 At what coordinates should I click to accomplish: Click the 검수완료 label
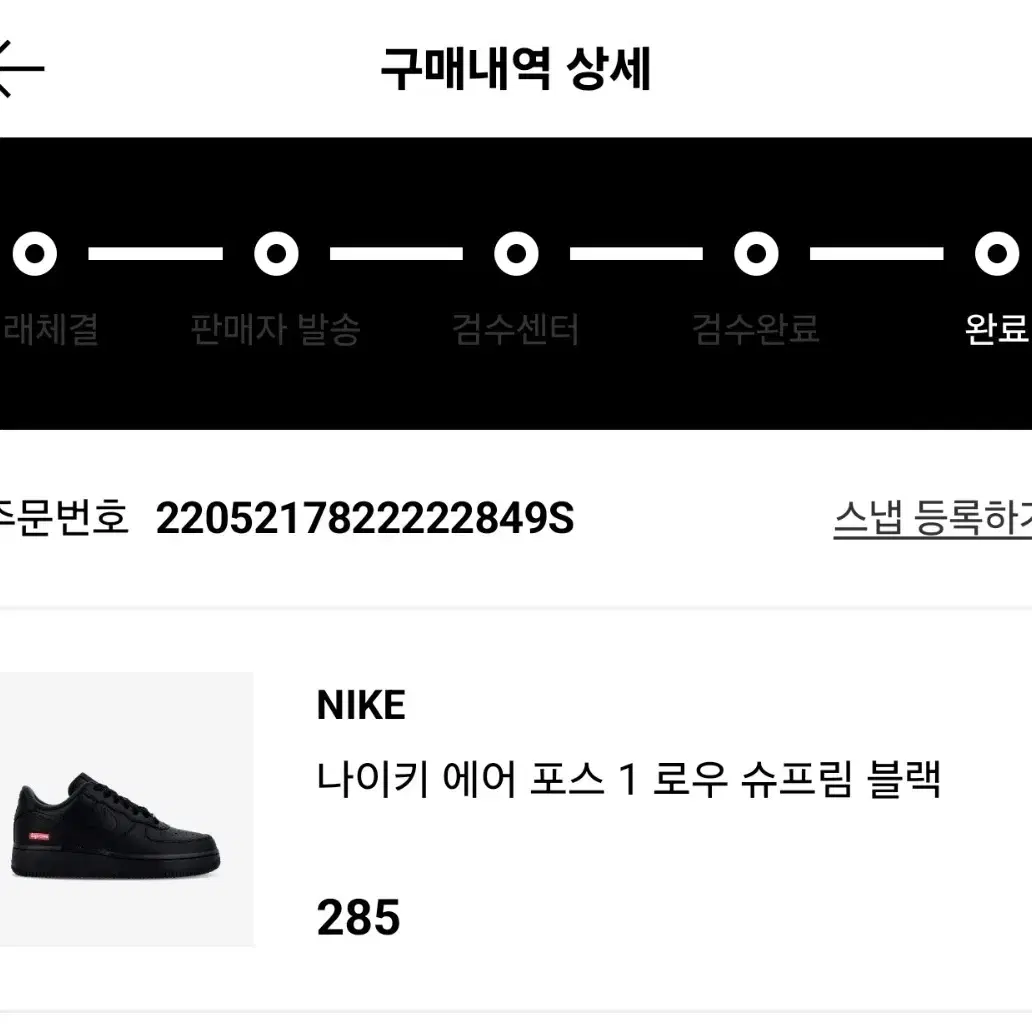756,329
